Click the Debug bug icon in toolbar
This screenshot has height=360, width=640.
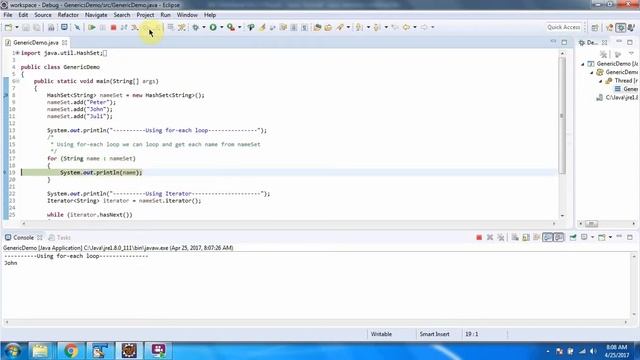click(x=196, y=27)
